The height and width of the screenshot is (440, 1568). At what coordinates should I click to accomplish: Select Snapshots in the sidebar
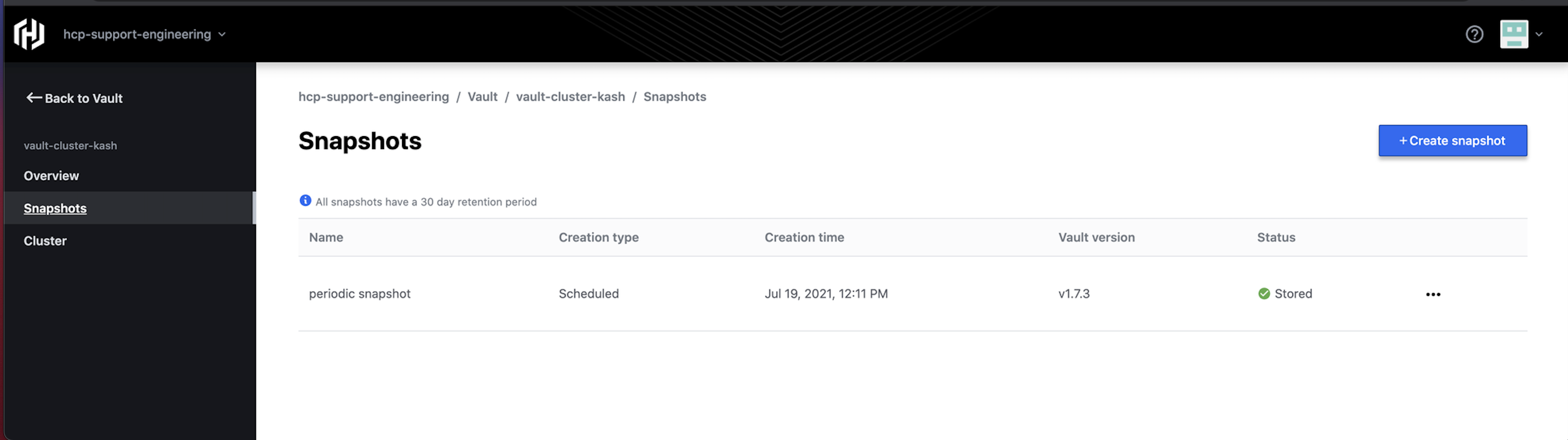pos(55,208)
